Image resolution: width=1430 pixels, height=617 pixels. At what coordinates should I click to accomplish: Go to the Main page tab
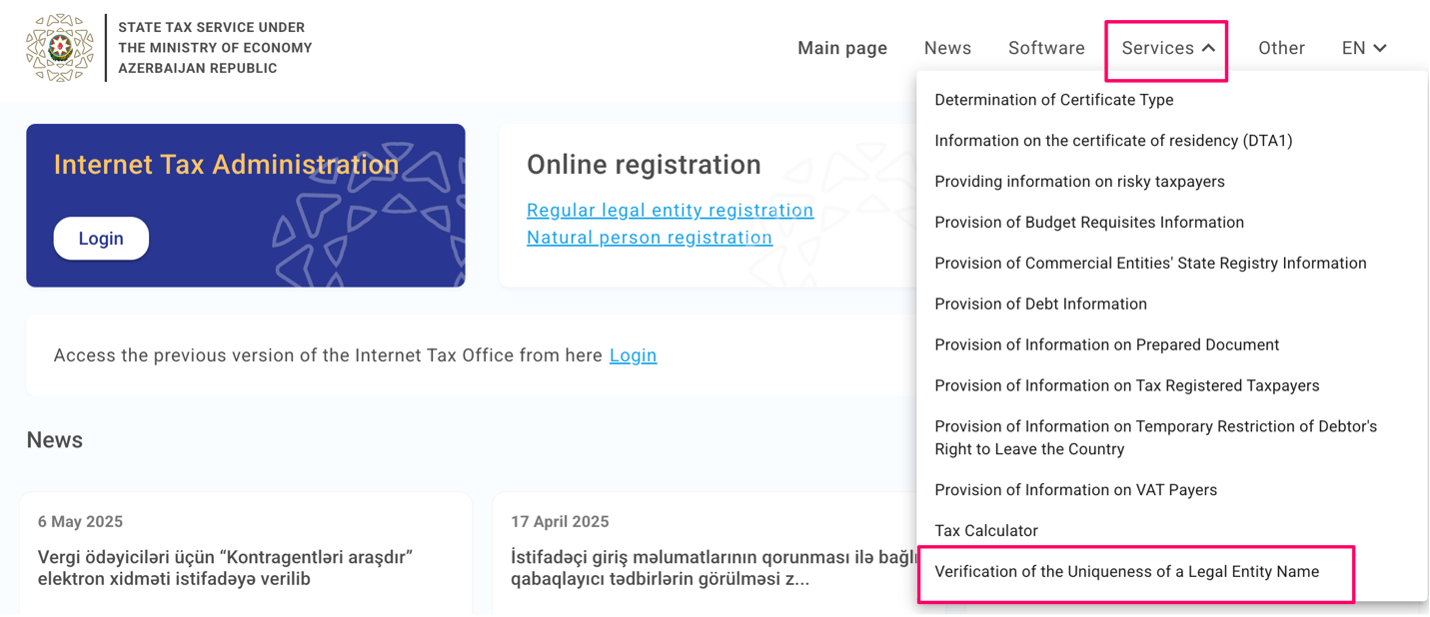pyautogui.click(x=842, y=48)
